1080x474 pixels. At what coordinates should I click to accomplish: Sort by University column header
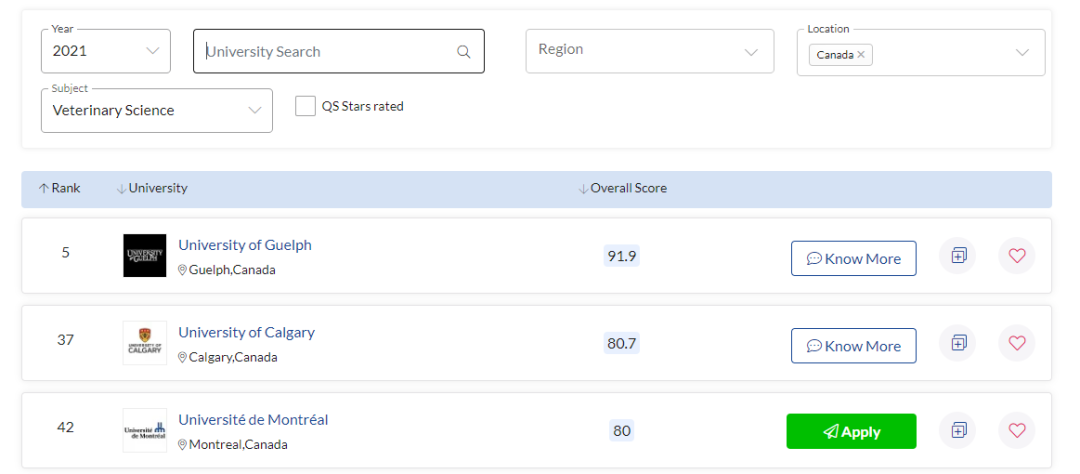point(152,188)
